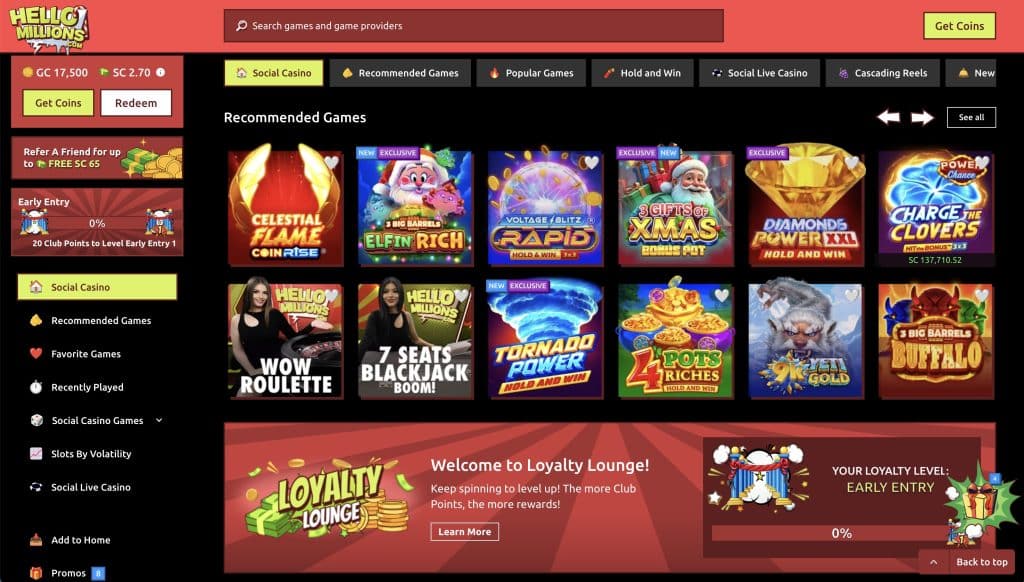Toggle favorite heart on Voltage Blitz Rapid
Screen dimensions: 1024x582
[592, 162]
